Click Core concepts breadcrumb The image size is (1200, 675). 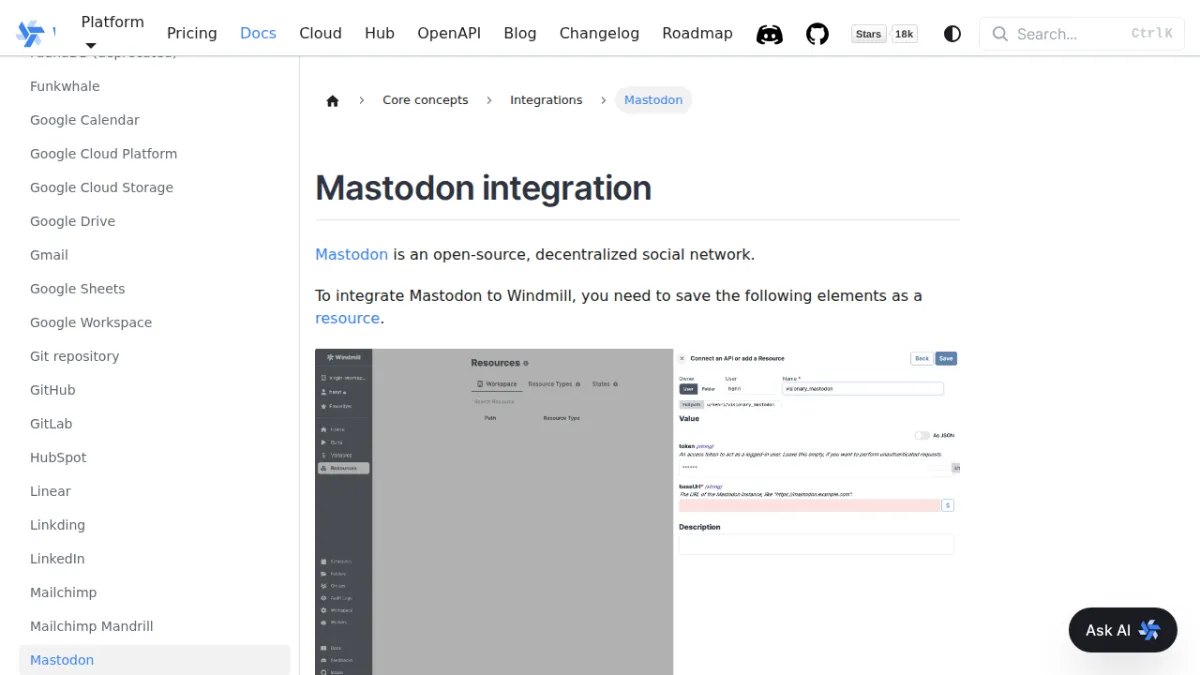click(x=425, y=100)
